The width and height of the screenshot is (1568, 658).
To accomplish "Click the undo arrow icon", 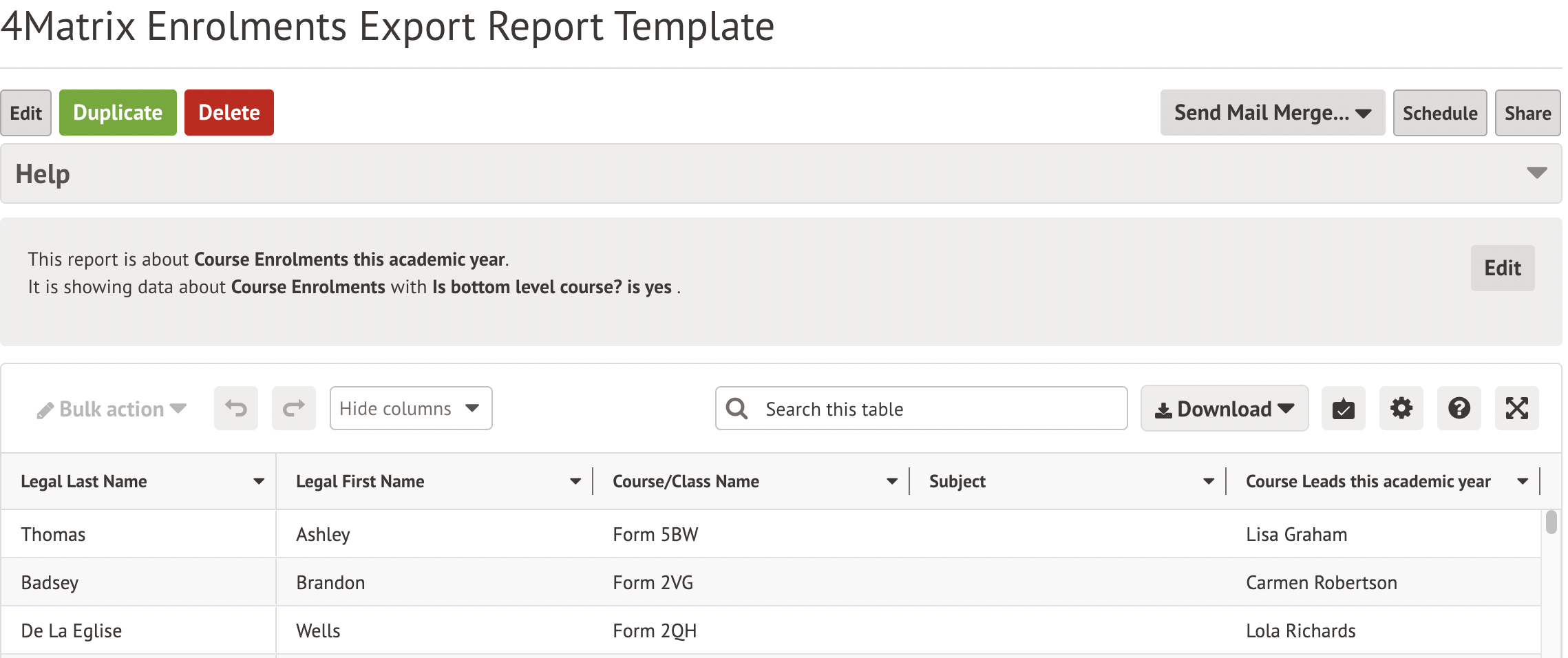I will coord(235,409).
